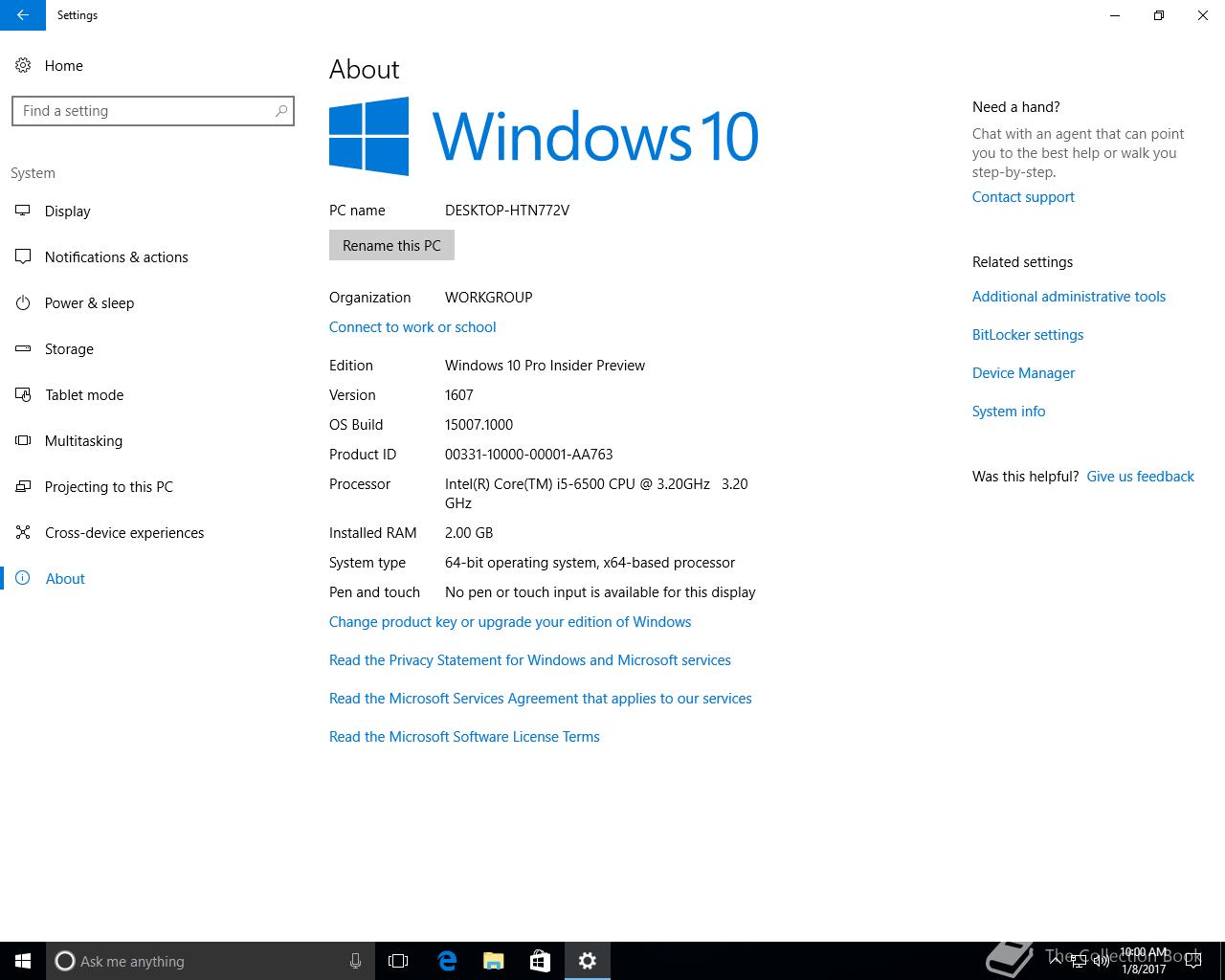Click the Cross-device experiences icon
Screen dimensions: 1225x980
23,532
